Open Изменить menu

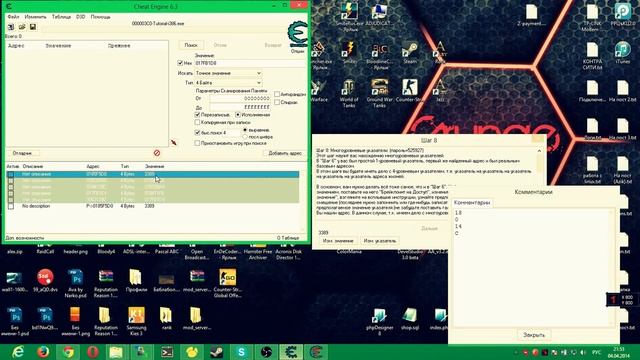(x=36, y=17)
